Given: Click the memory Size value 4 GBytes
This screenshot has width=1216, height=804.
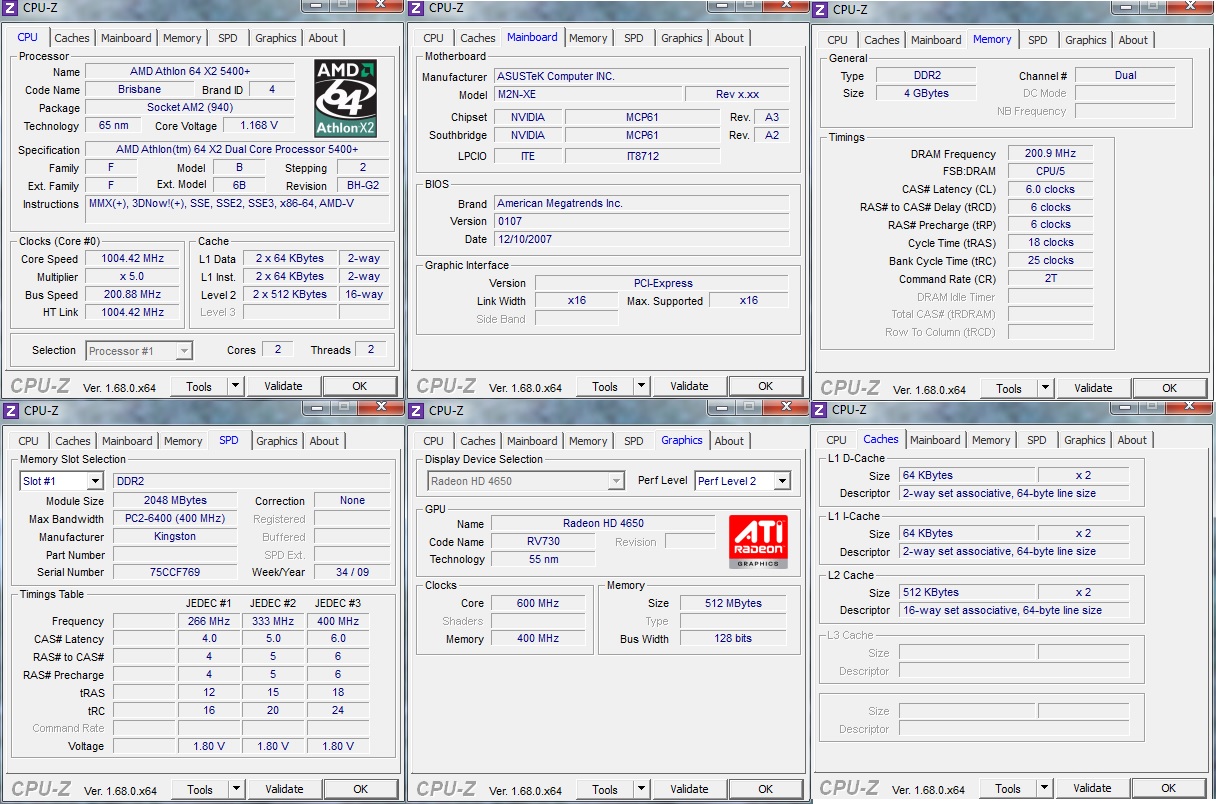Looking at the screenshot, I should point(924,93).
